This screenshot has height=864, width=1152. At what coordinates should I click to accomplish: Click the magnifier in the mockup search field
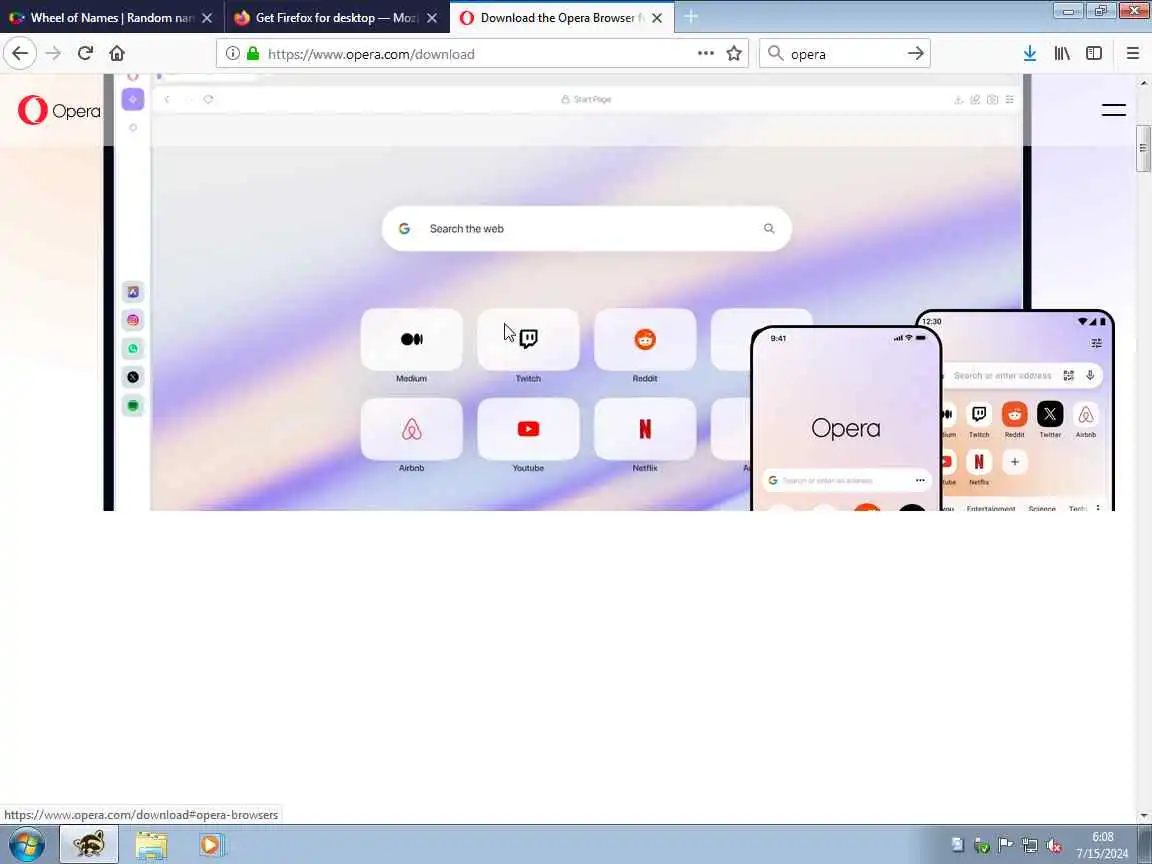tap(768, 228)
